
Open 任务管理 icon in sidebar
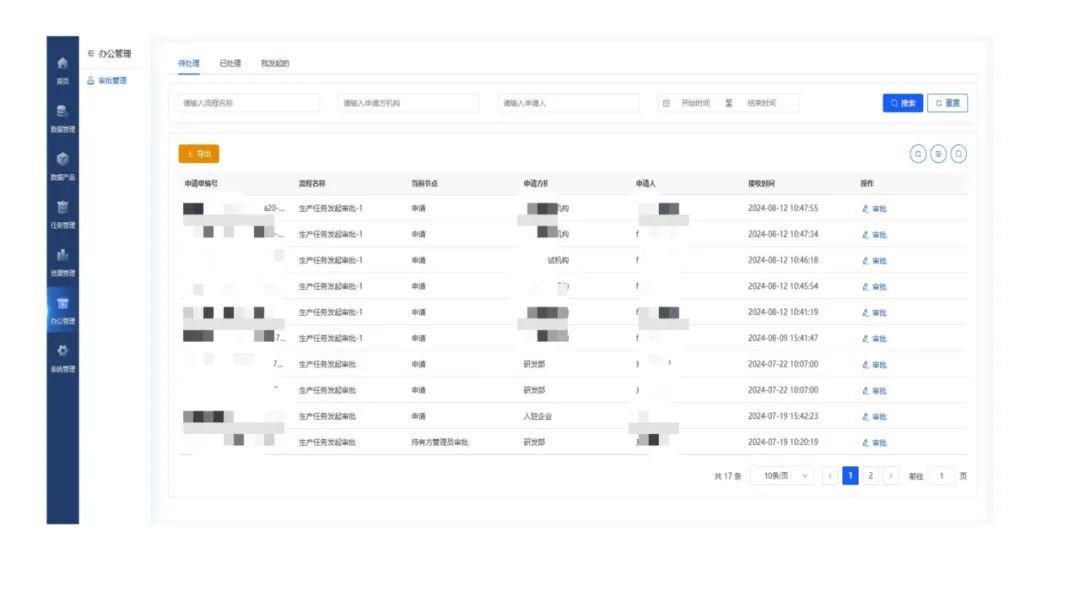(63, 207)
